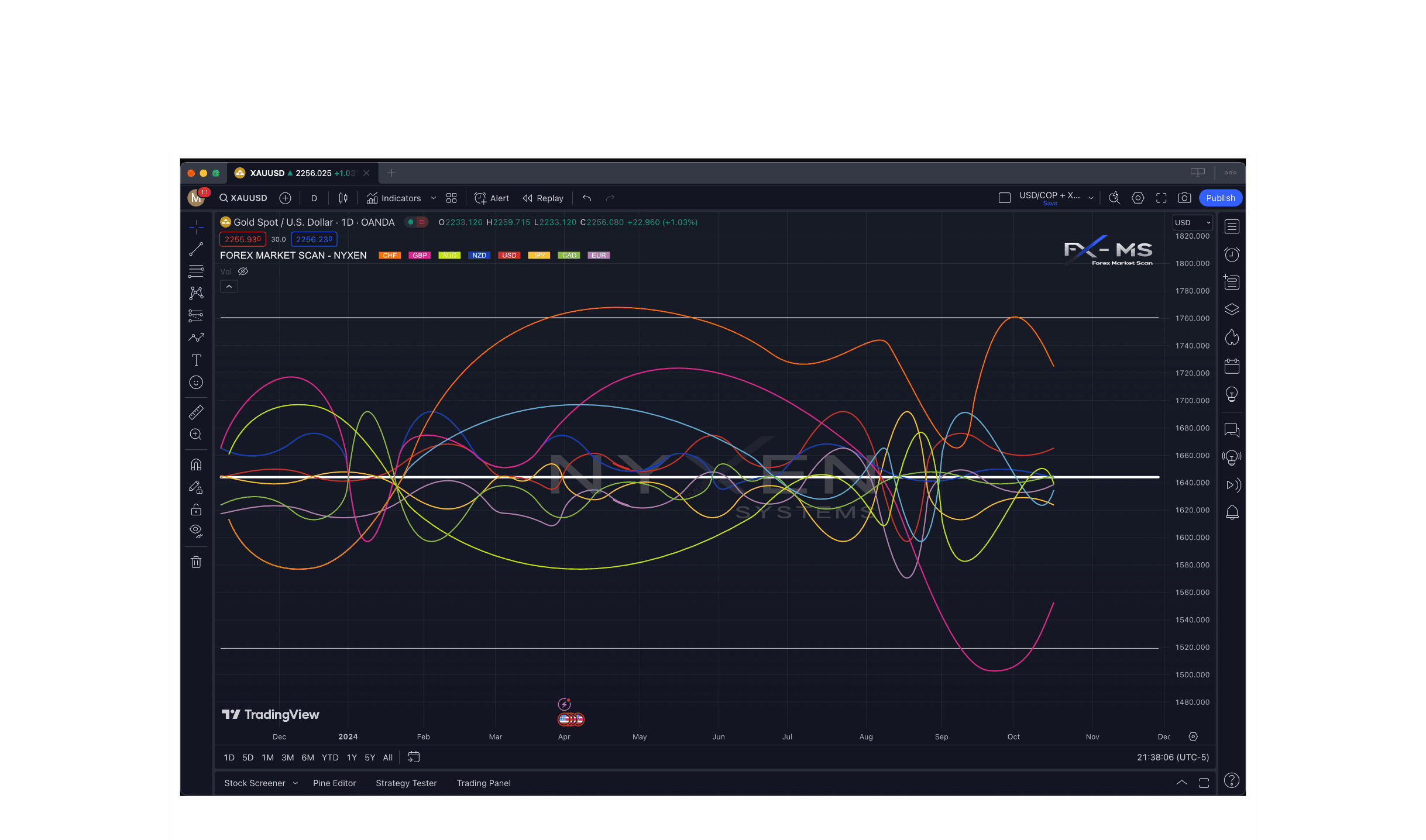Show the hidden Vol indicator
The width and height of the screenshot is (1426, 840).
tap(243, 271)
